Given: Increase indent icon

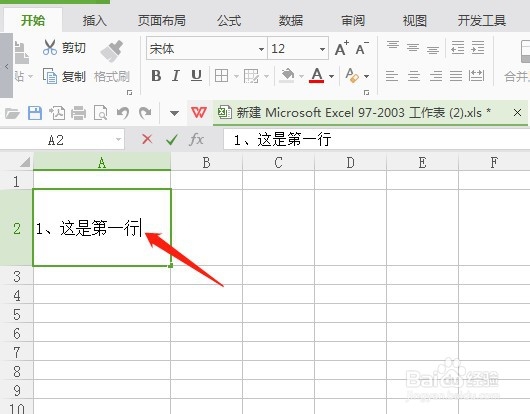Looking at the screenshot, I should tap(478, 48).
